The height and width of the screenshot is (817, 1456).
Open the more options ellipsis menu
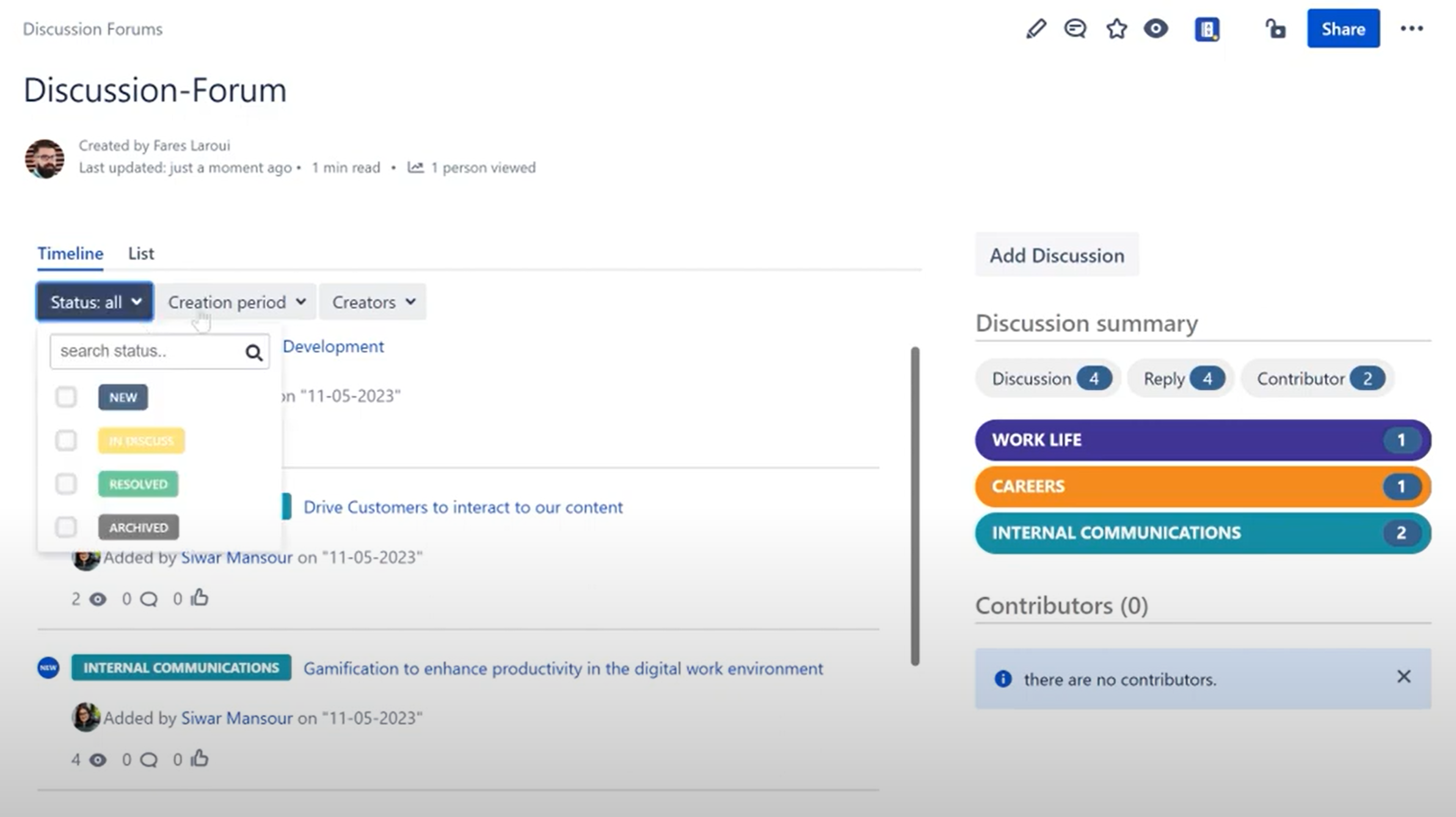point(1411,28)
